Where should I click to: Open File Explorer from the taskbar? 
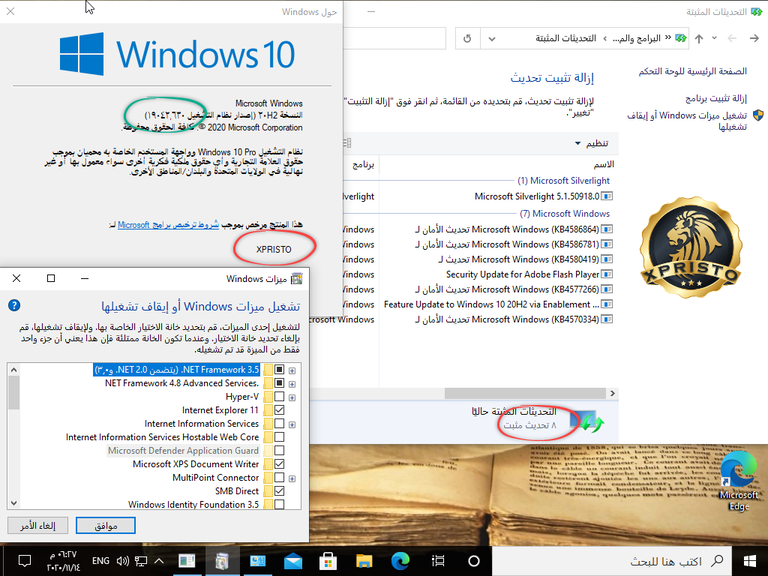(x=364, y=561)
